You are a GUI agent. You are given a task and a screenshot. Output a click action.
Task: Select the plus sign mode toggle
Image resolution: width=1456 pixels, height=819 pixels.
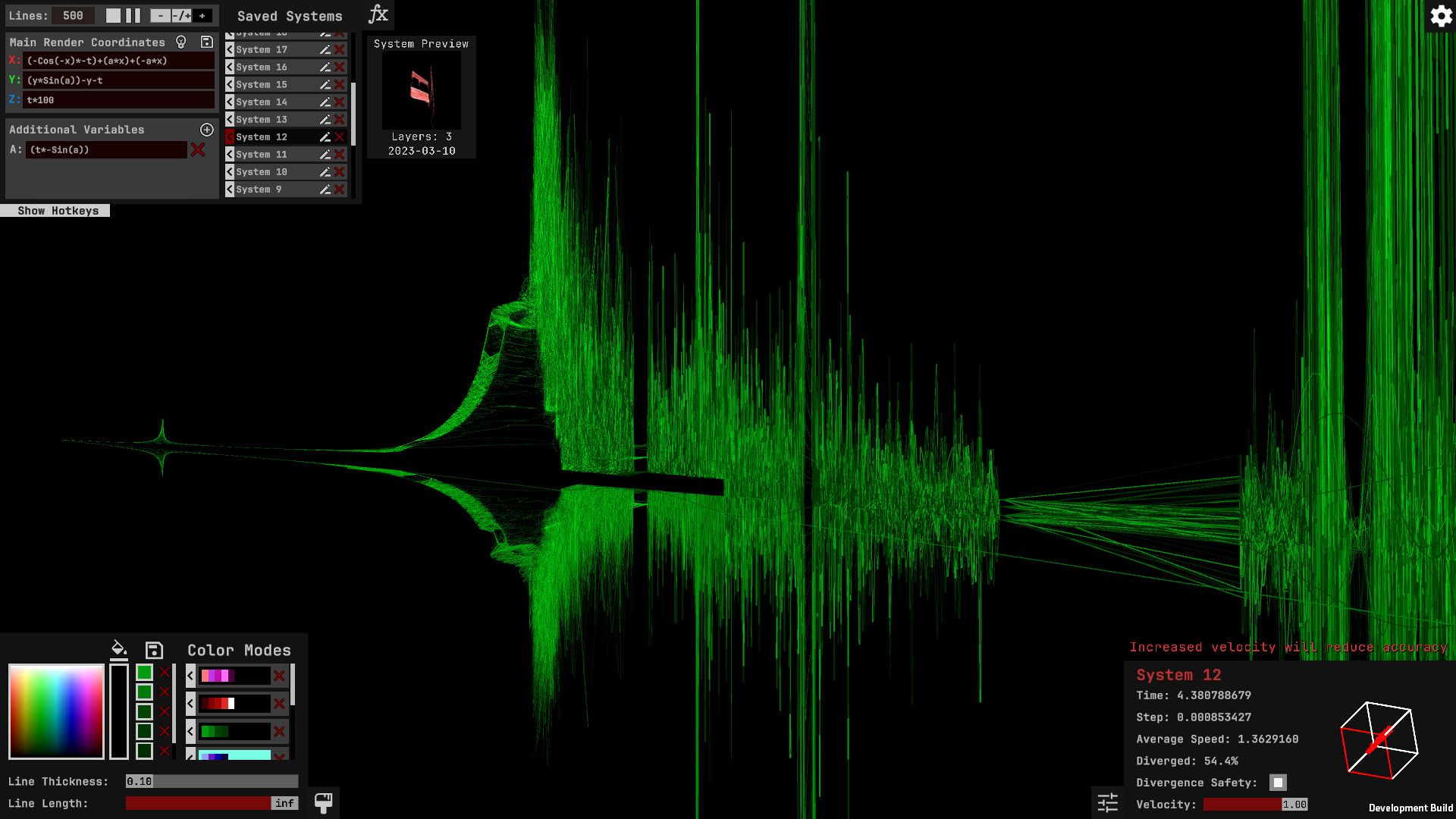click(202, 15)
